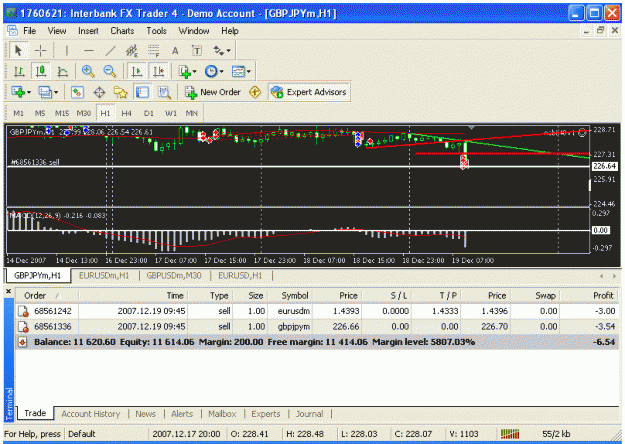The height and width of the screenshot is (444, 625).
Task: Click the connection status bars icon
Action: coord(510,434)
